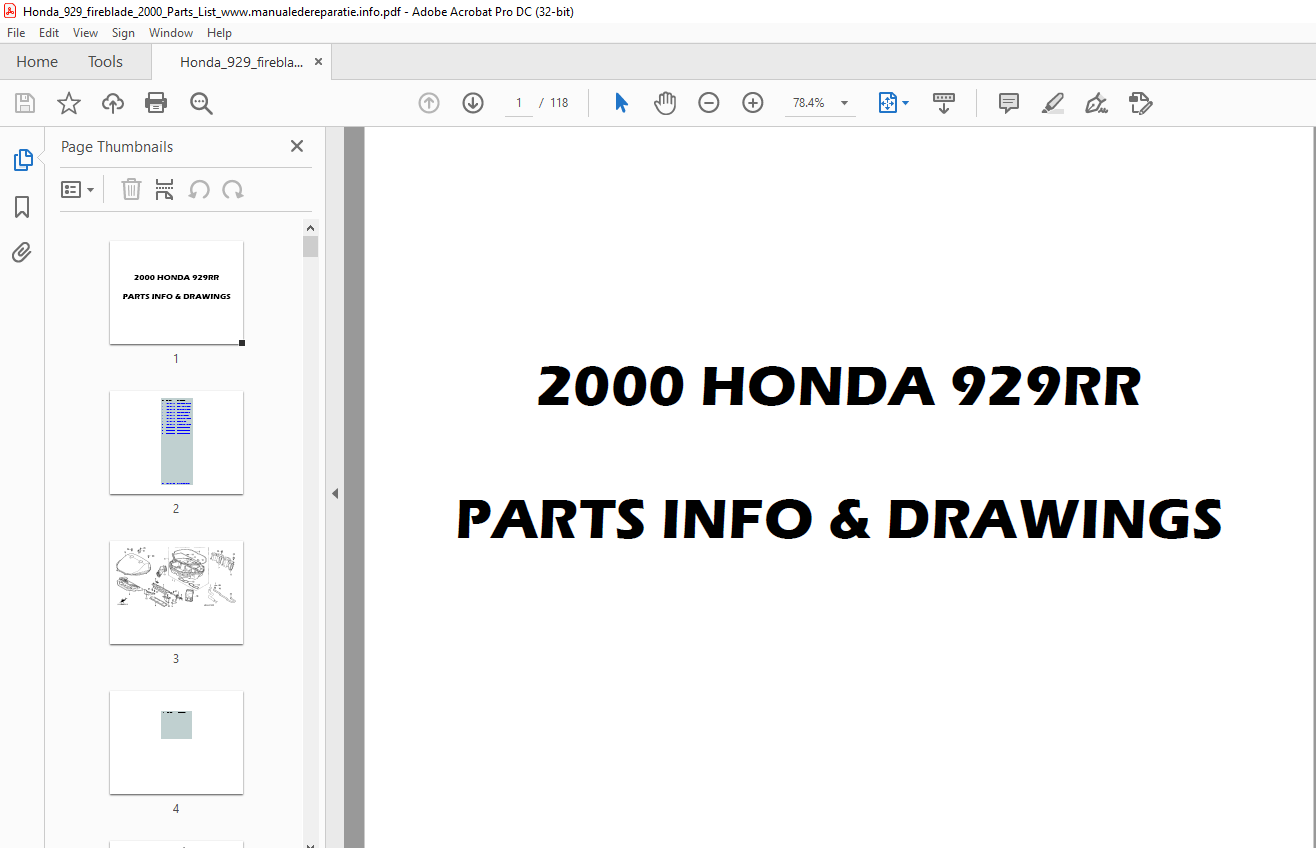Open the Sign document pen tool
Screen dimensions: 1316x848
click(x=1096, y=103)
